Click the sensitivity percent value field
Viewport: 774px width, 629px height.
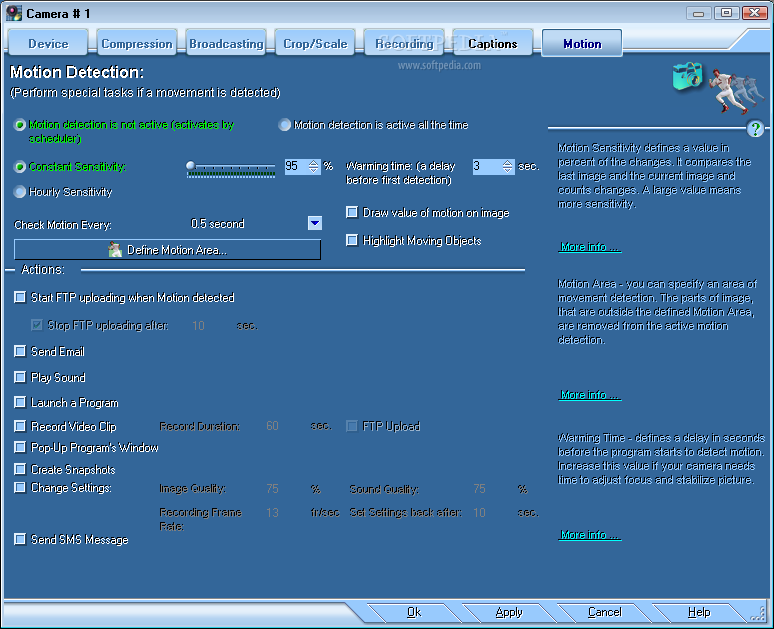(295, 166)
